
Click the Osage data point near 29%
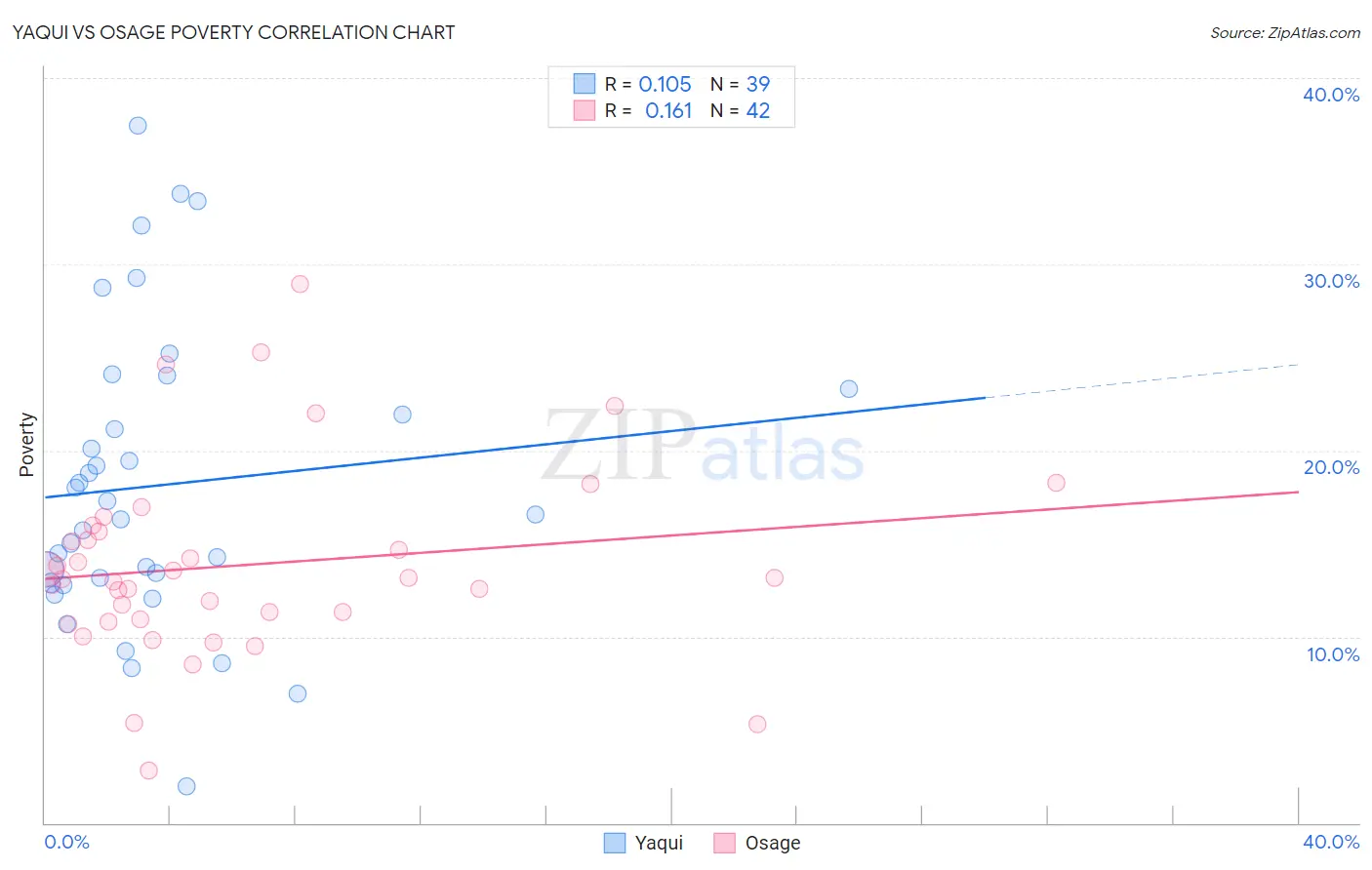300,284
